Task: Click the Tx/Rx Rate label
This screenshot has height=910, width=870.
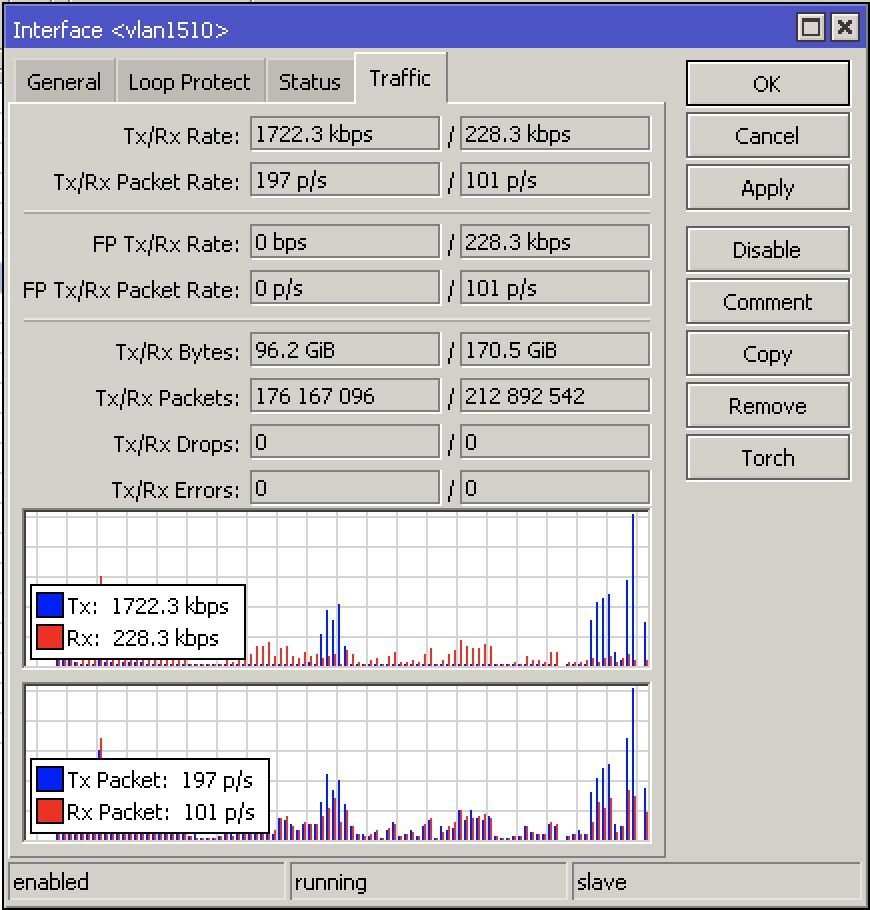Action: (x=181, y=136)
